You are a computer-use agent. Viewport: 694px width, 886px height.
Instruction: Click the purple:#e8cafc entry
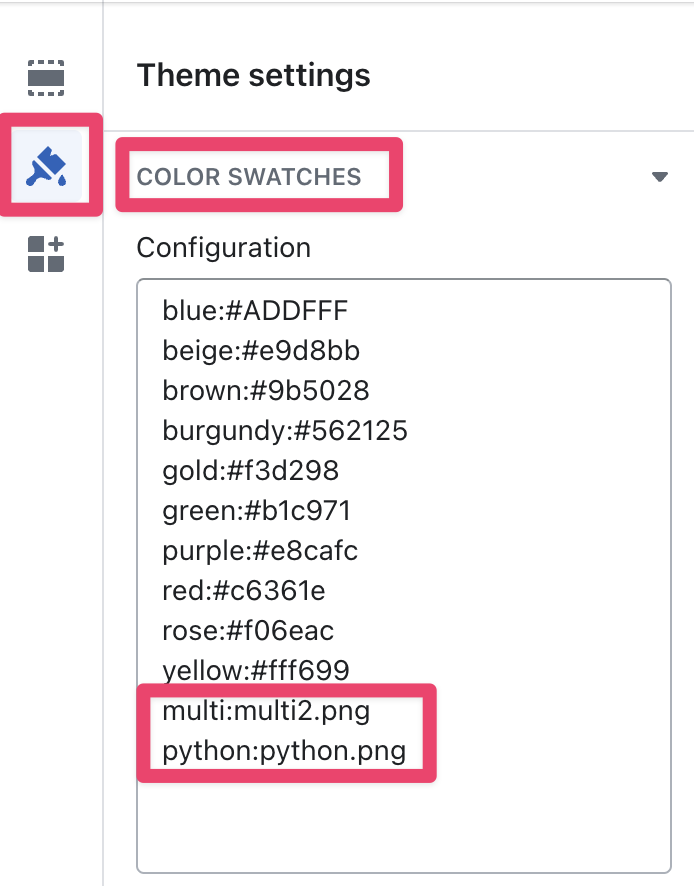[260, 551]
